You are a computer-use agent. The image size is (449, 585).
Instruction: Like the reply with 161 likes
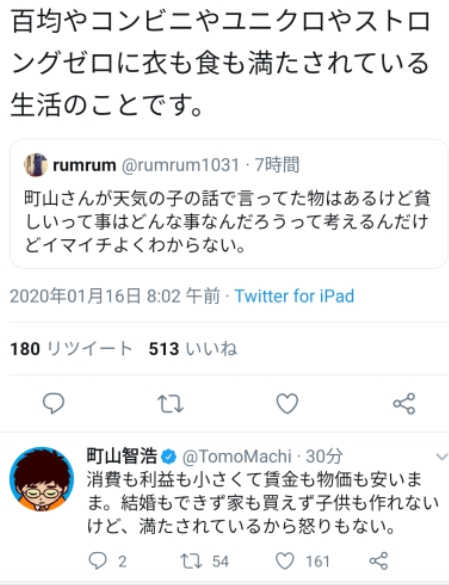pos(285,561)
